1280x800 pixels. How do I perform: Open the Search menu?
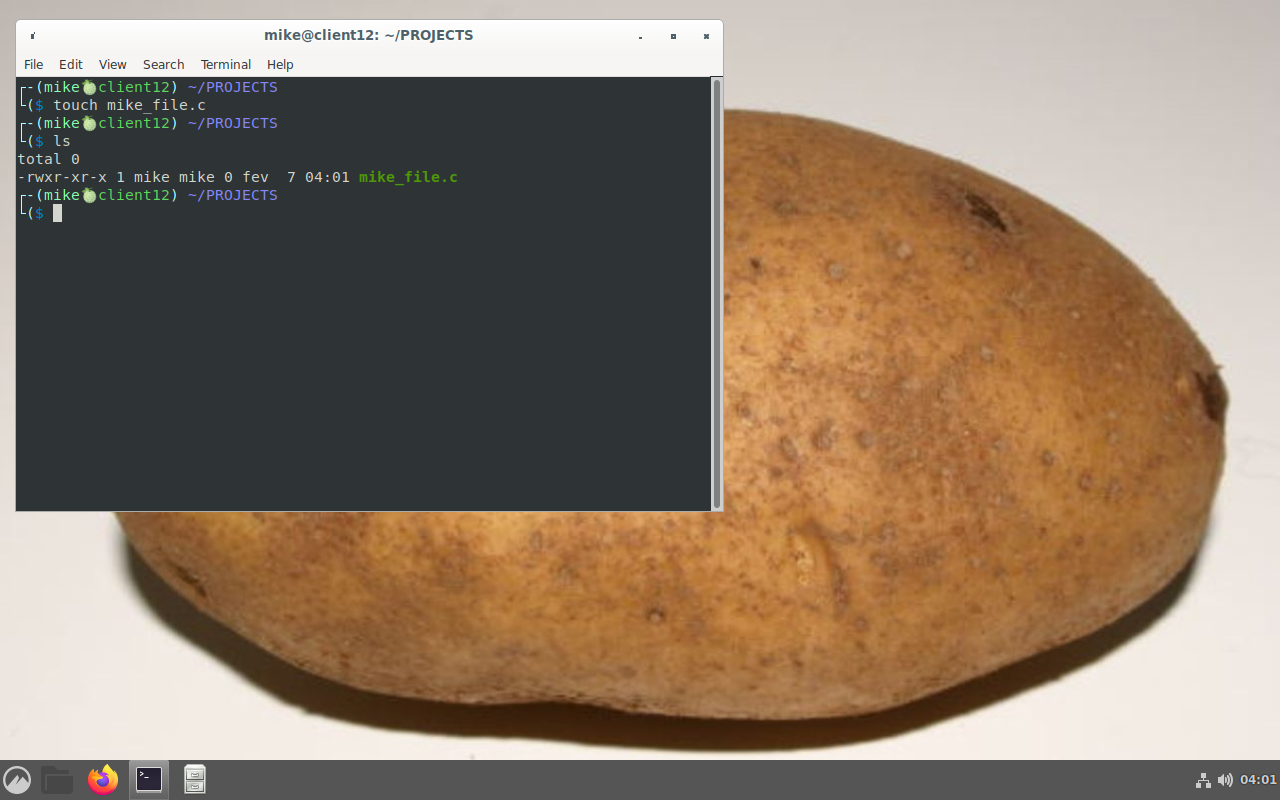163,64
